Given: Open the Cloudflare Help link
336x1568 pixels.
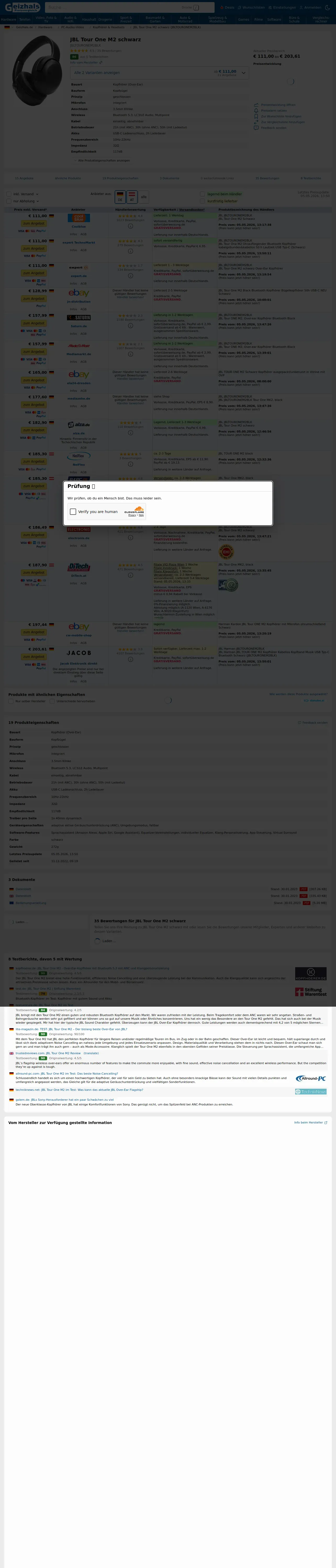Looking at the screenshot, I should tap(142, 515).
